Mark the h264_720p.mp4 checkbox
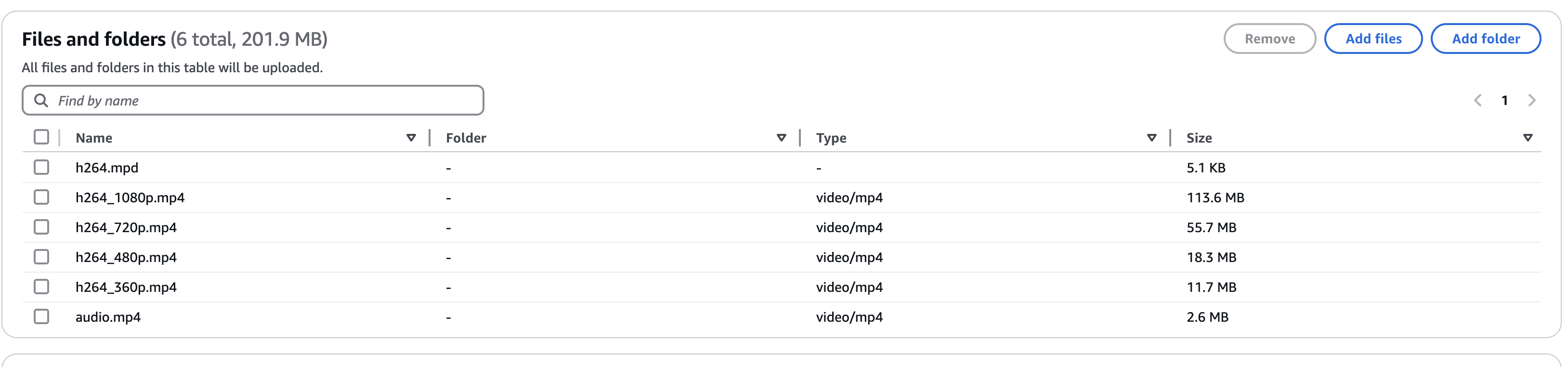 click(x=41, y=227)
